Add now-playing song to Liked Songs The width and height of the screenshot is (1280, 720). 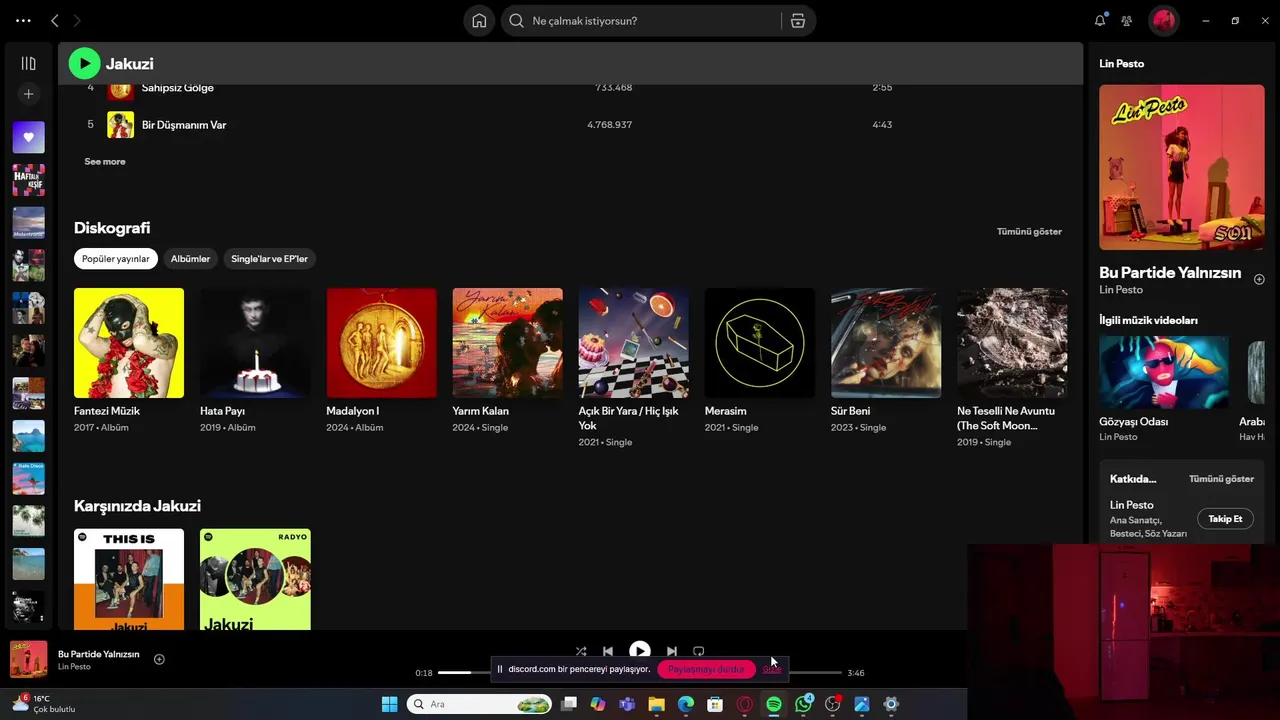tap(159, 659)
